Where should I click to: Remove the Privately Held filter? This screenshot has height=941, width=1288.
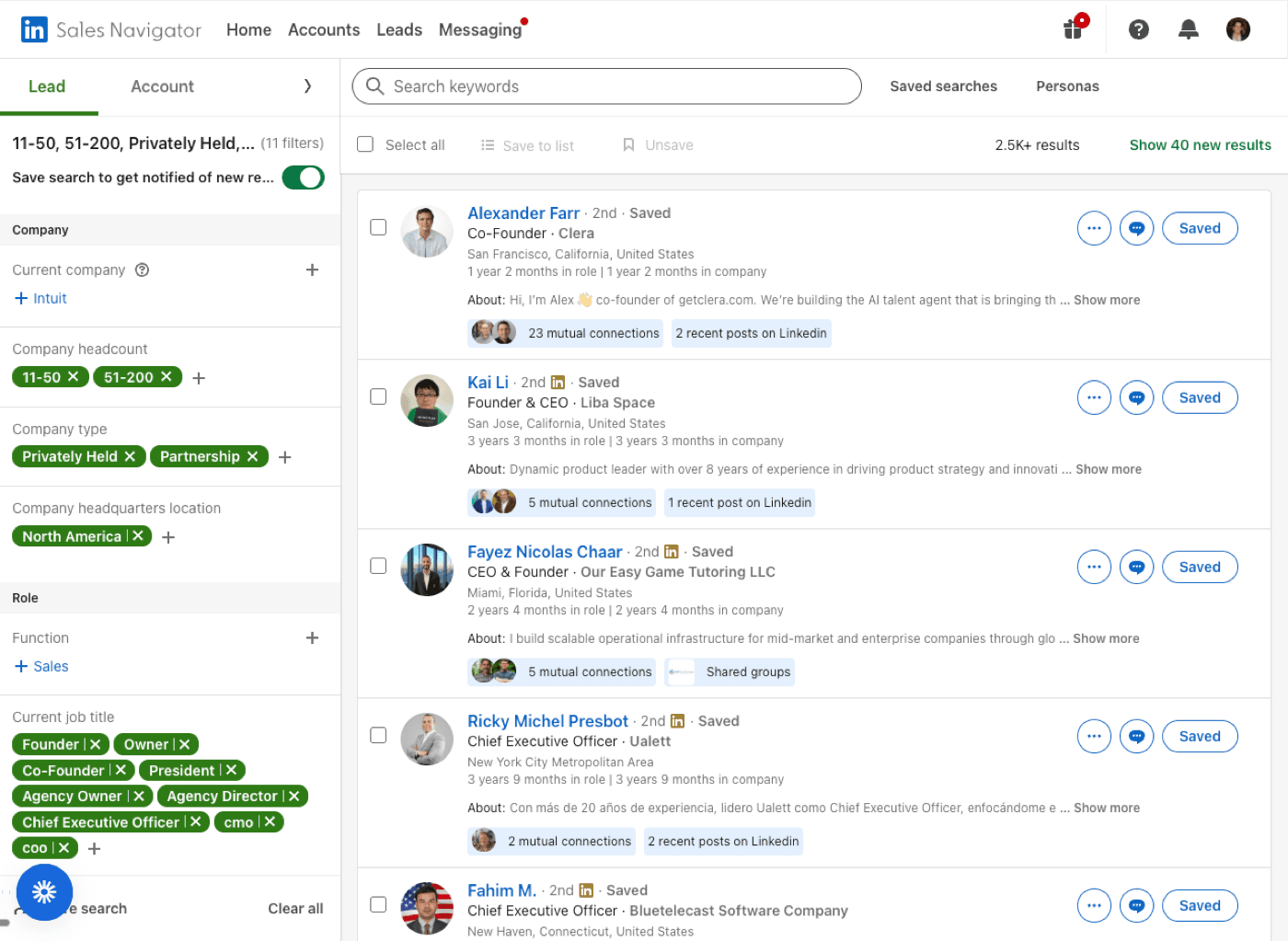pyautogui.click(x=130, y=456)
